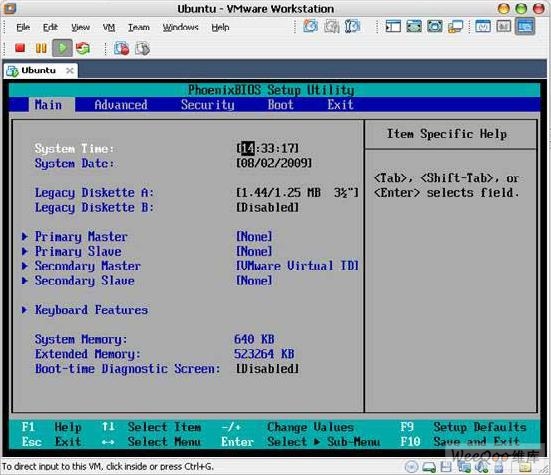The image size is (551, 475).
Task: Click the replay-activity toolbar icon beside record
Action: 143,48
